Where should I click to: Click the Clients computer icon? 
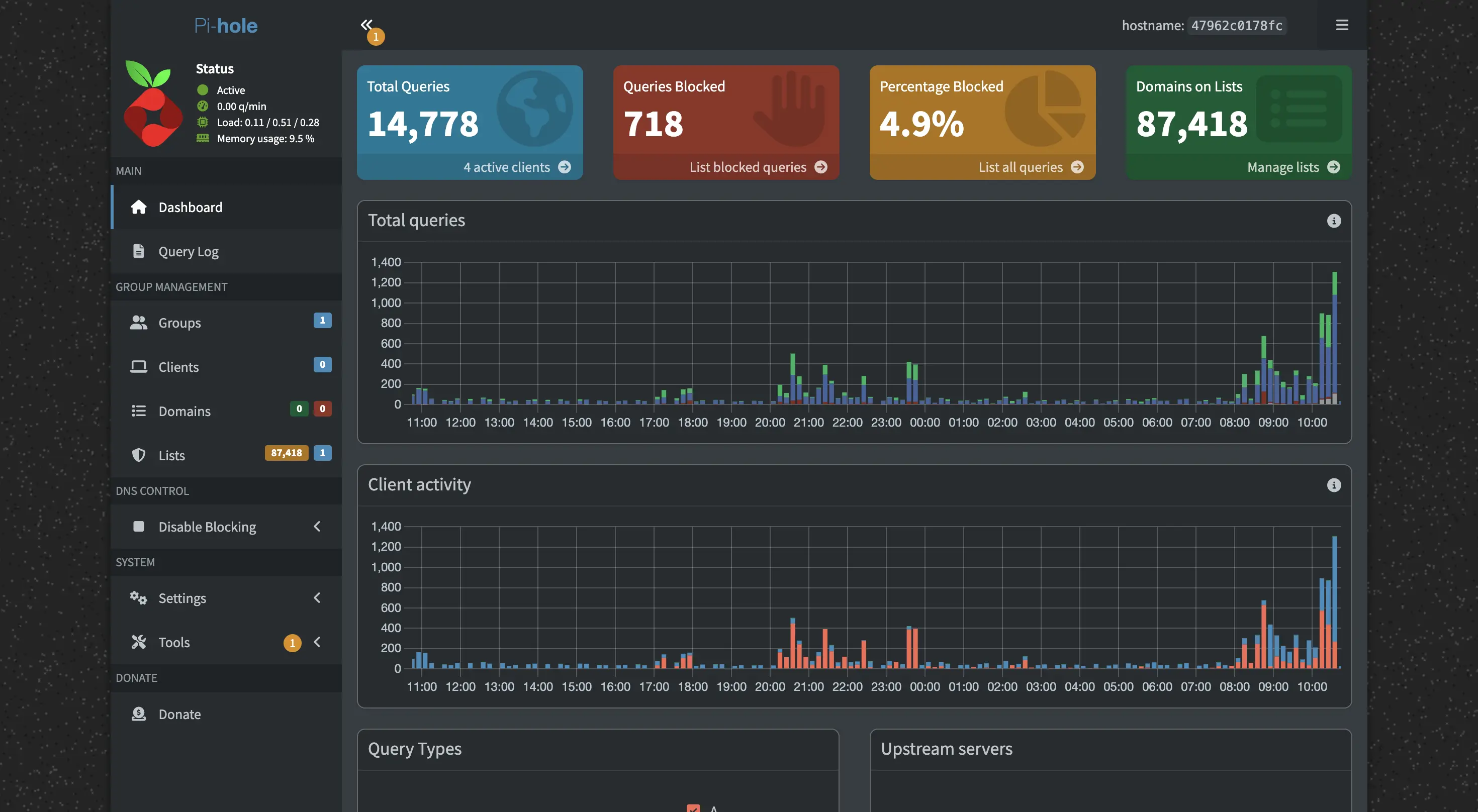pyautogui.click(x=139, y=366)
